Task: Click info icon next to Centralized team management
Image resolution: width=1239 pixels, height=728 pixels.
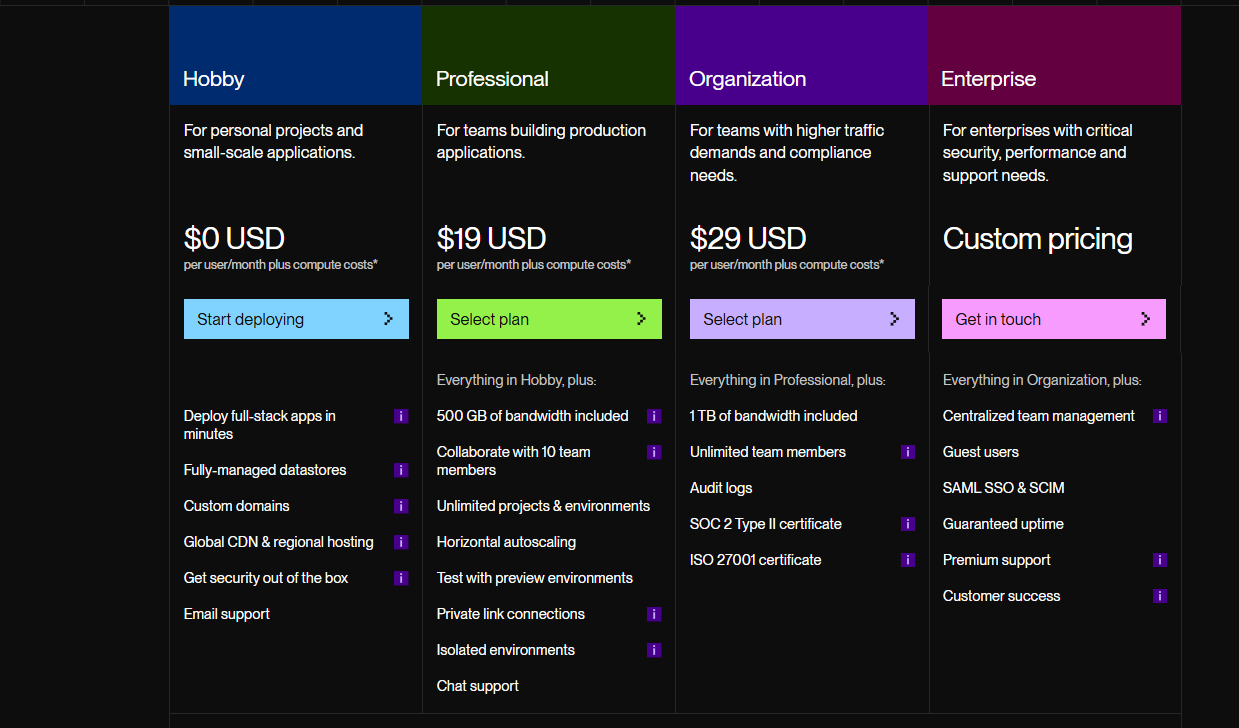Action: tap(1160, 416)
